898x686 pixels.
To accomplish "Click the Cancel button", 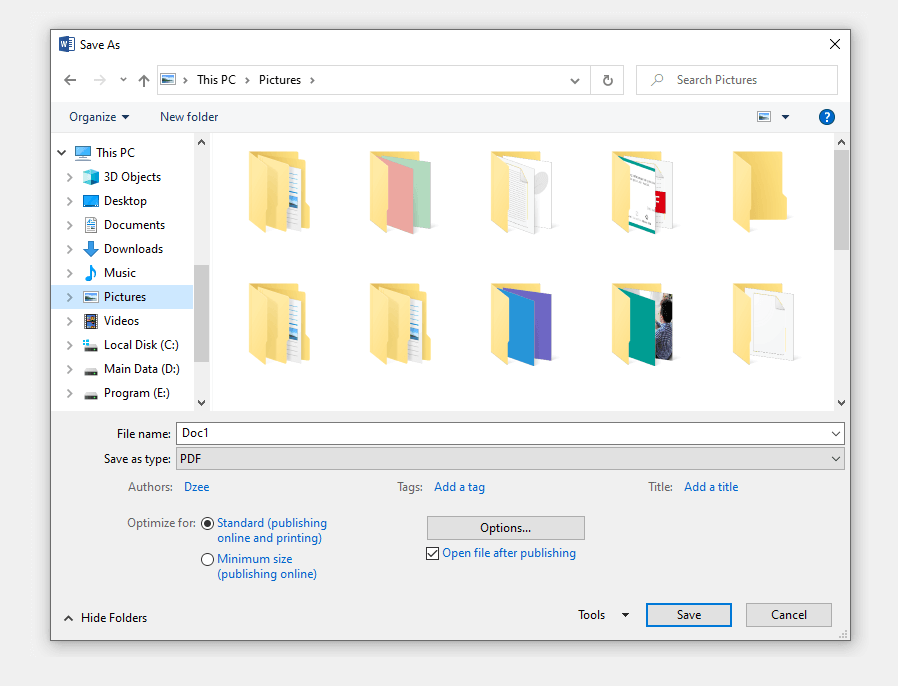I will point(789,615).
